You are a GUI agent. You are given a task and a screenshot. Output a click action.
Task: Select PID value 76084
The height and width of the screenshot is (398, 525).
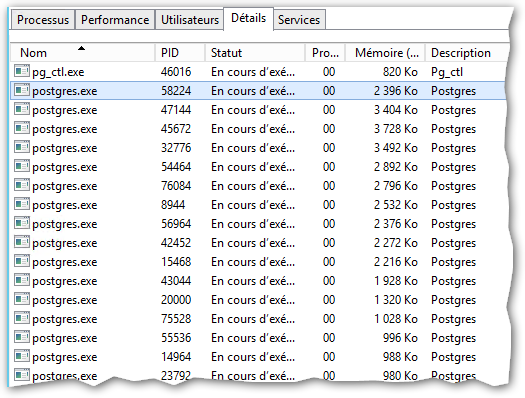(176, 186)
